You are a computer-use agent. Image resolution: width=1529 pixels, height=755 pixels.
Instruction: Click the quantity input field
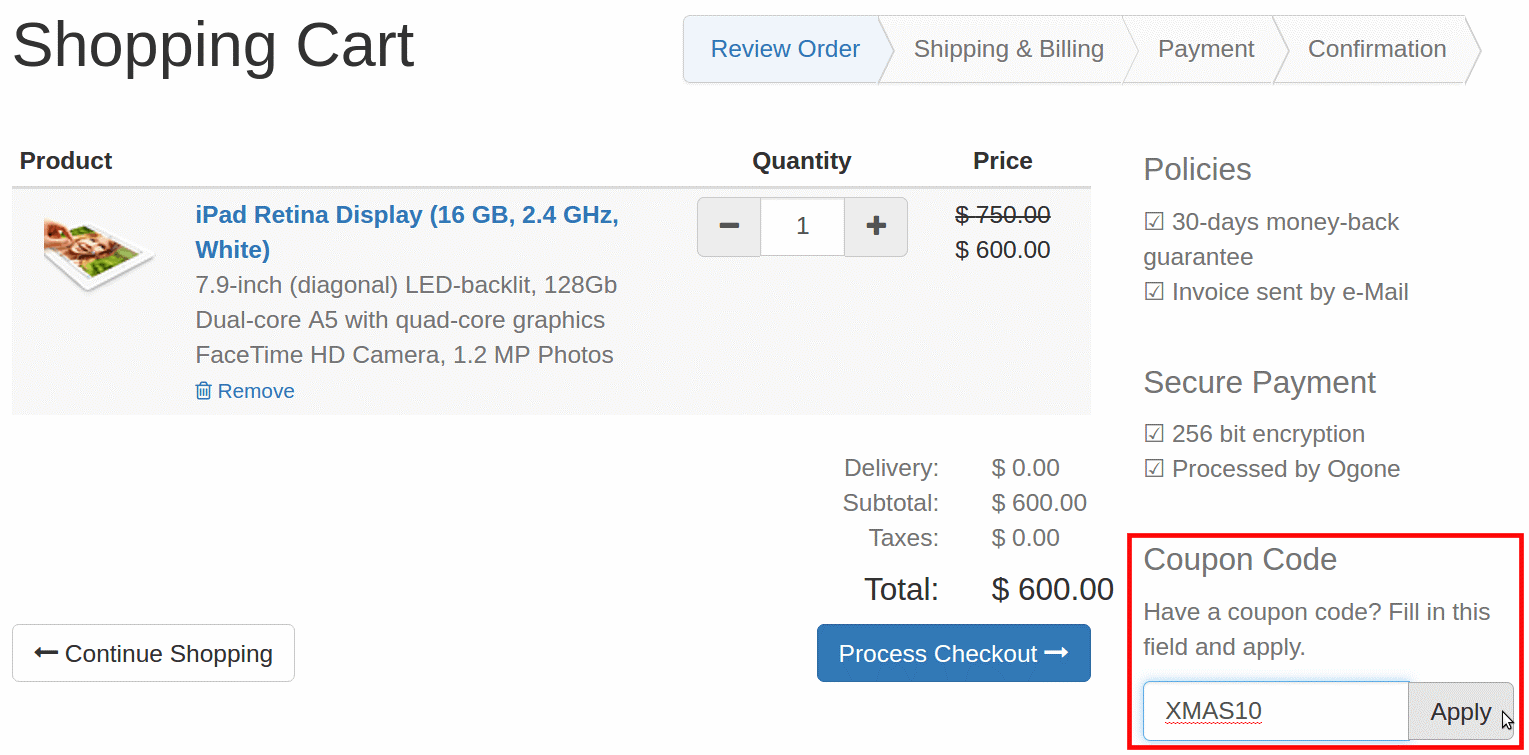point(802,227)
